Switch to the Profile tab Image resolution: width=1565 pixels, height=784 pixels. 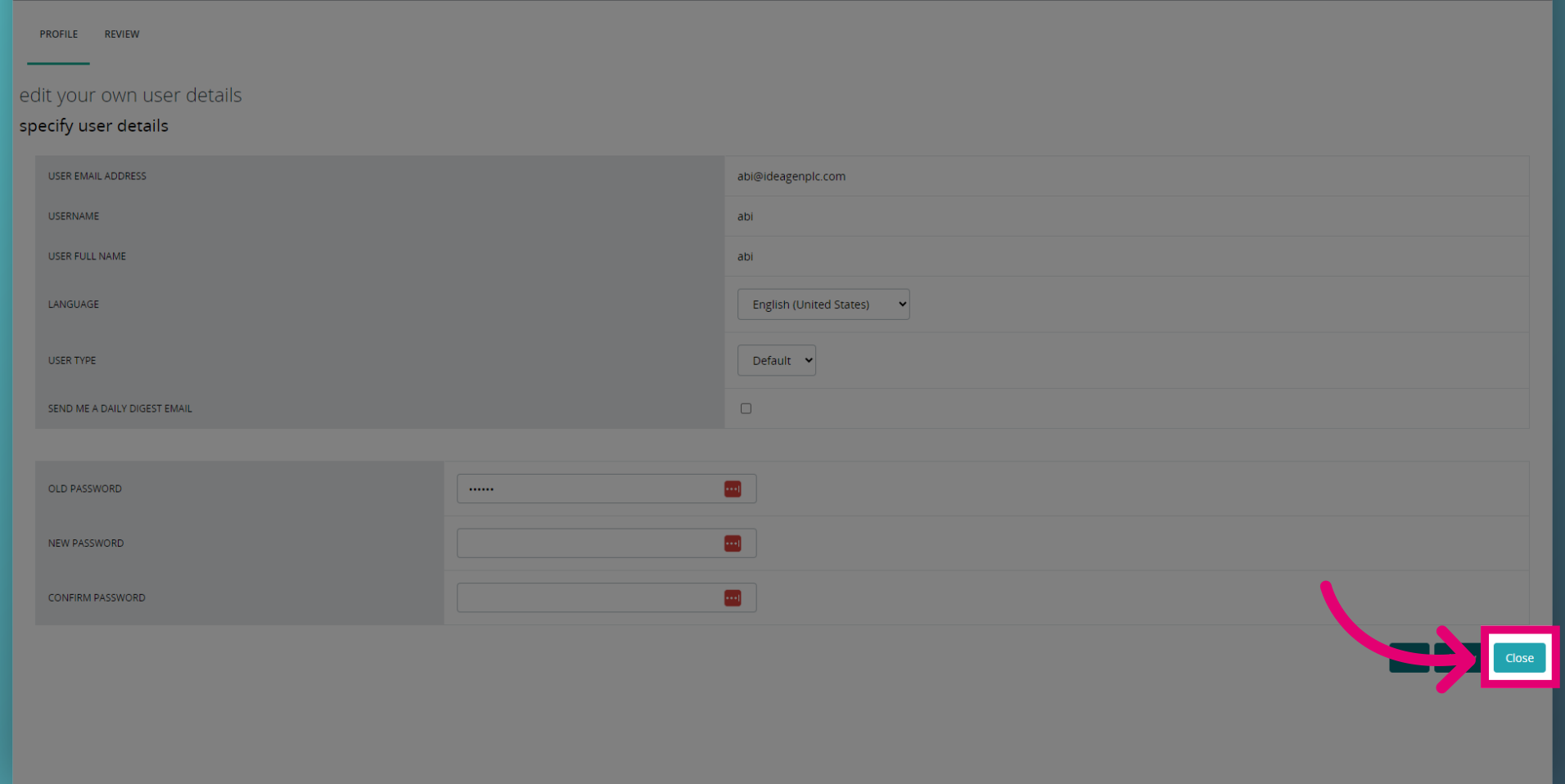59,34
